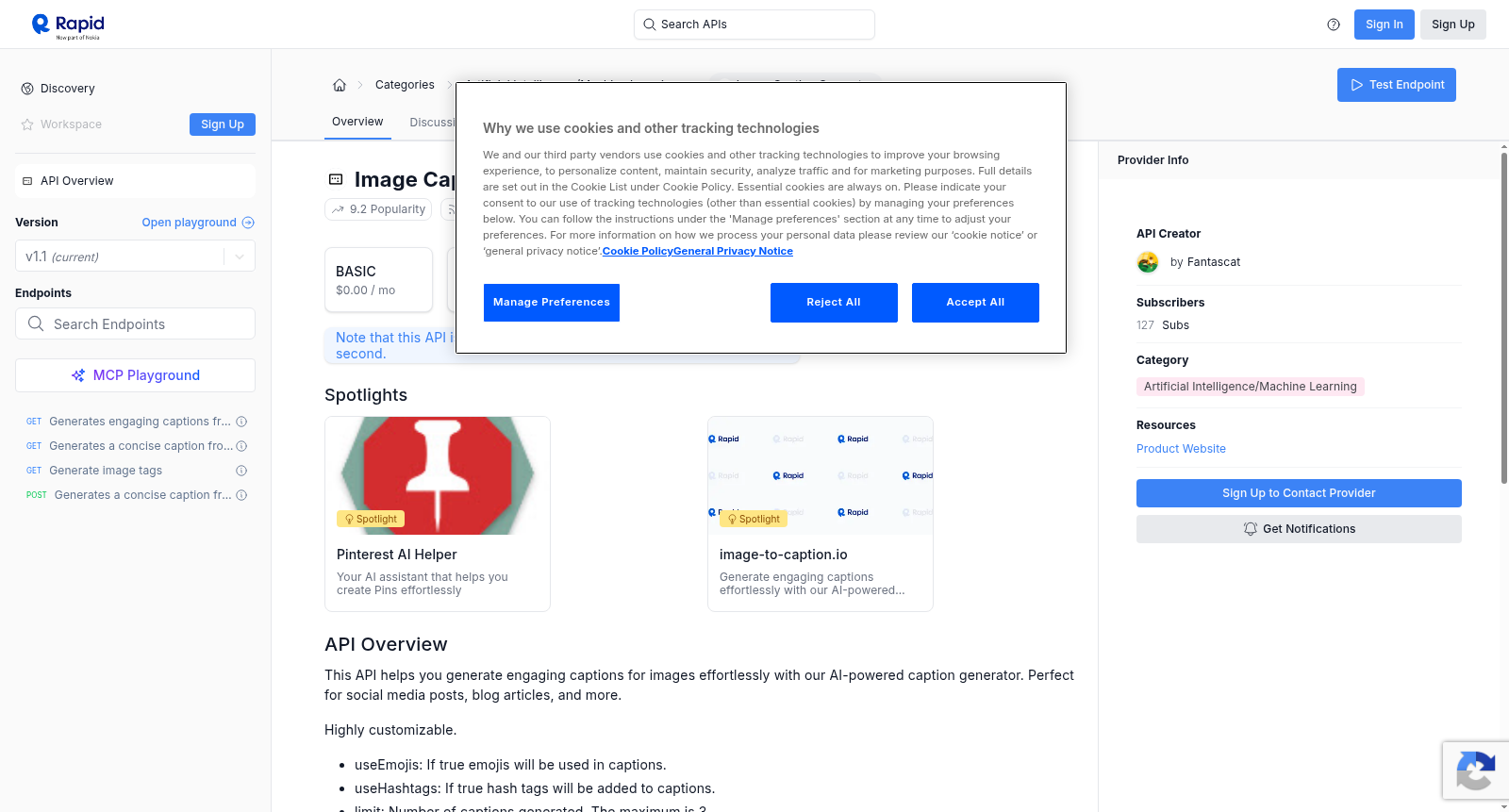Viewport: 1509px width, 812px height.
Task: Open the help question mark icon
Action: tap(1334, 25)
